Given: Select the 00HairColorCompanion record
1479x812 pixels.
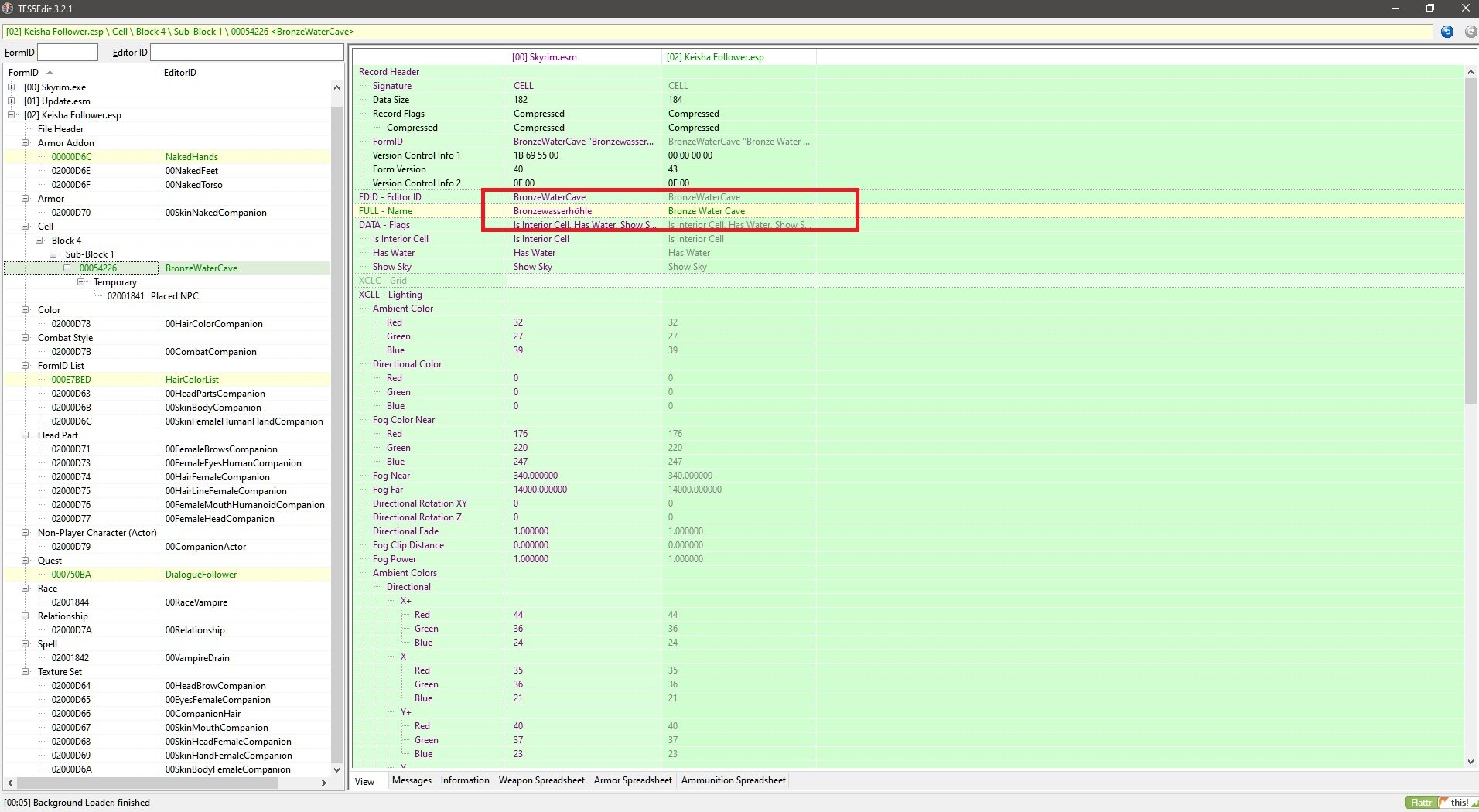Looking at the screenshot, I should click(167, 324).
